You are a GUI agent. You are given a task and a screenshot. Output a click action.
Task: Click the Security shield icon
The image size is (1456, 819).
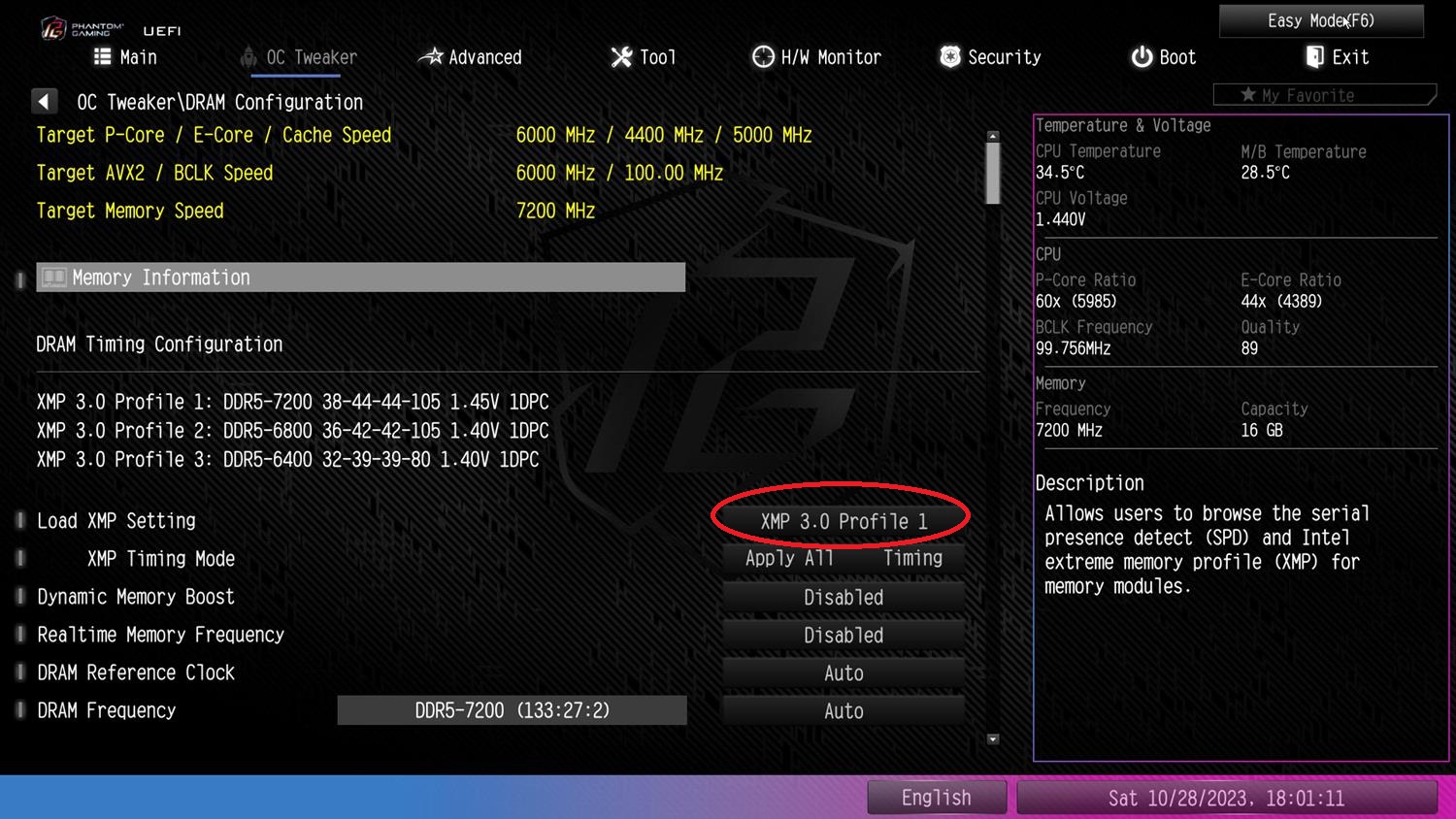click(x=950, y=57)
